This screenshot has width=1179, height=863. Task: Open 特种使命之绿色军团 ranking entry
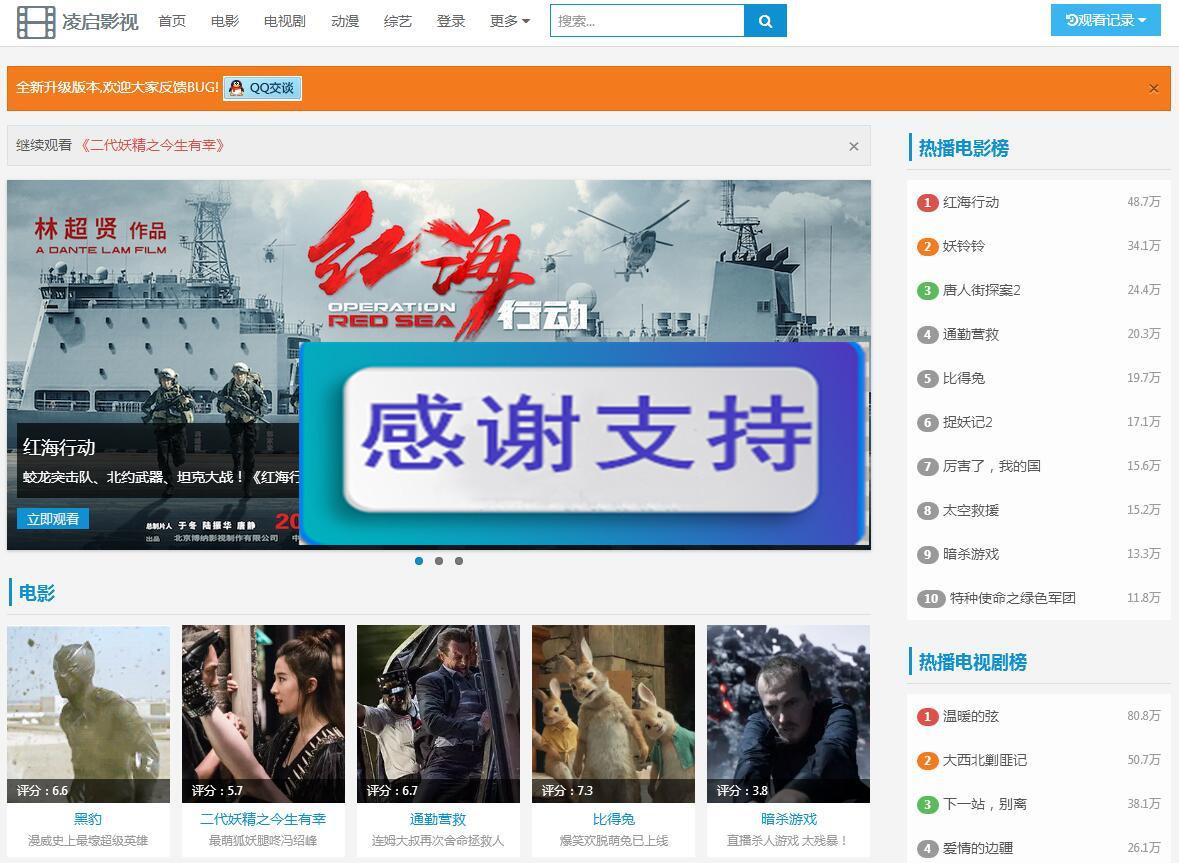pos(1012,598)
